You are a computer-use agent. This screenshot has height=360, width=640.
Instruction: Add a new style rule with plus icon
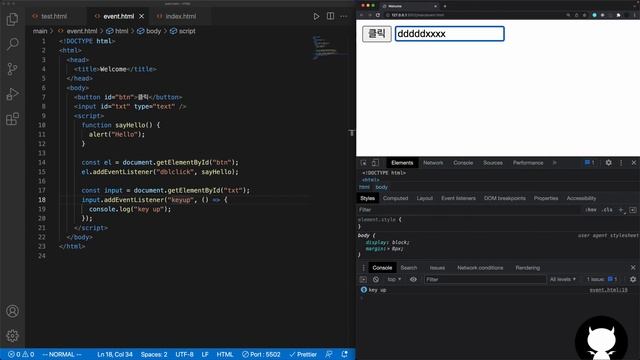[x=621, y=210]
